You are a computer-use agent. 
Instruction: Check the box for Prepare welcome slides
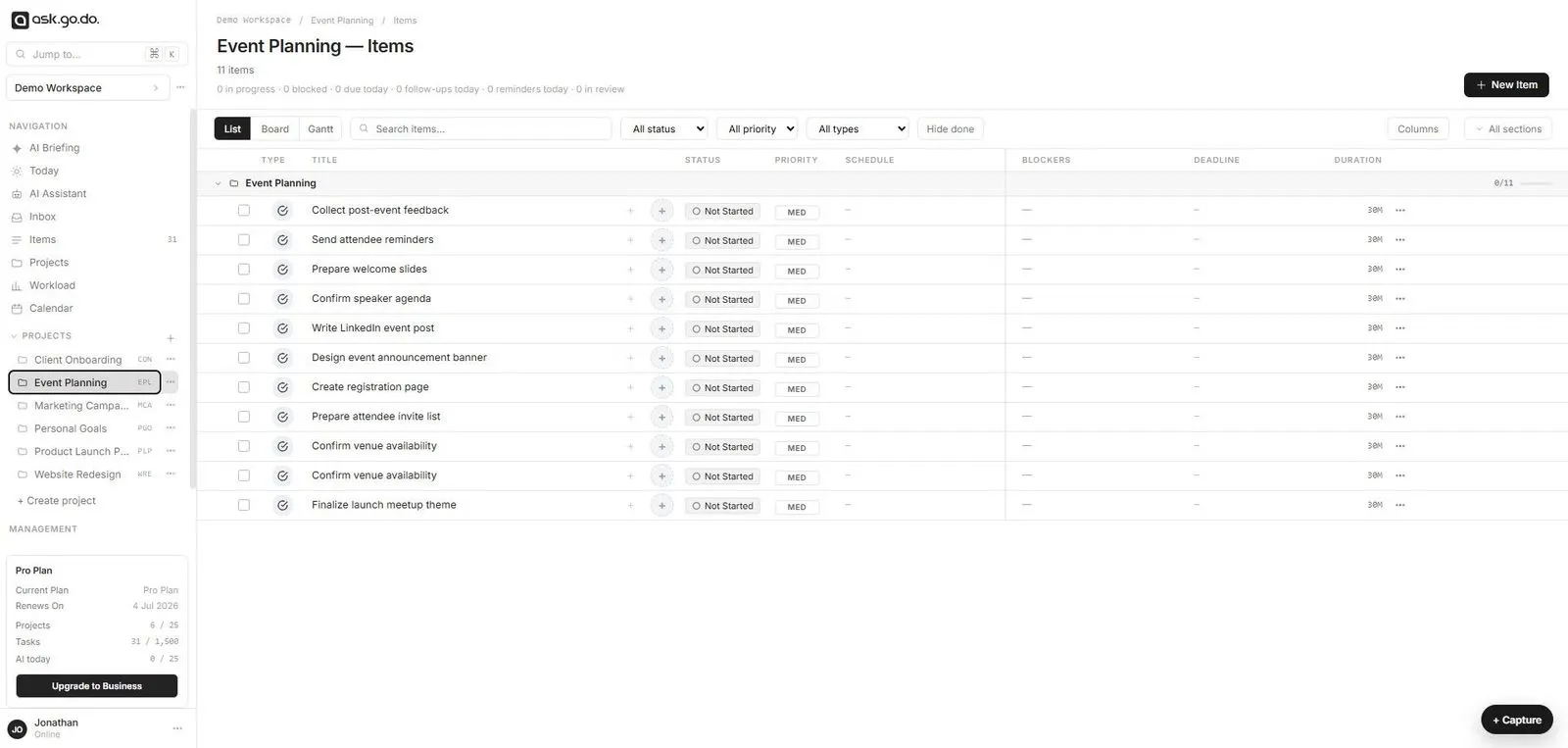pyautogui.click(x=244, y=270)
